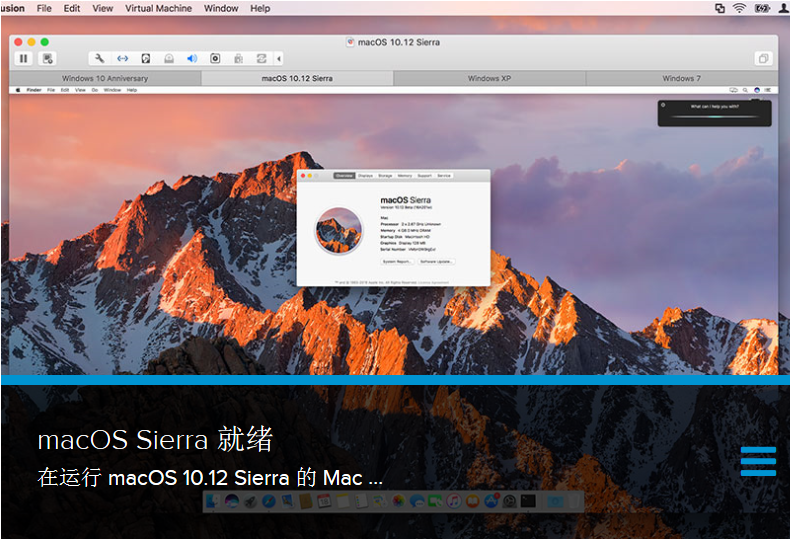Screen dimensions: 792x541
Task: Open the host Help menu
Action: tap(260, 8)
